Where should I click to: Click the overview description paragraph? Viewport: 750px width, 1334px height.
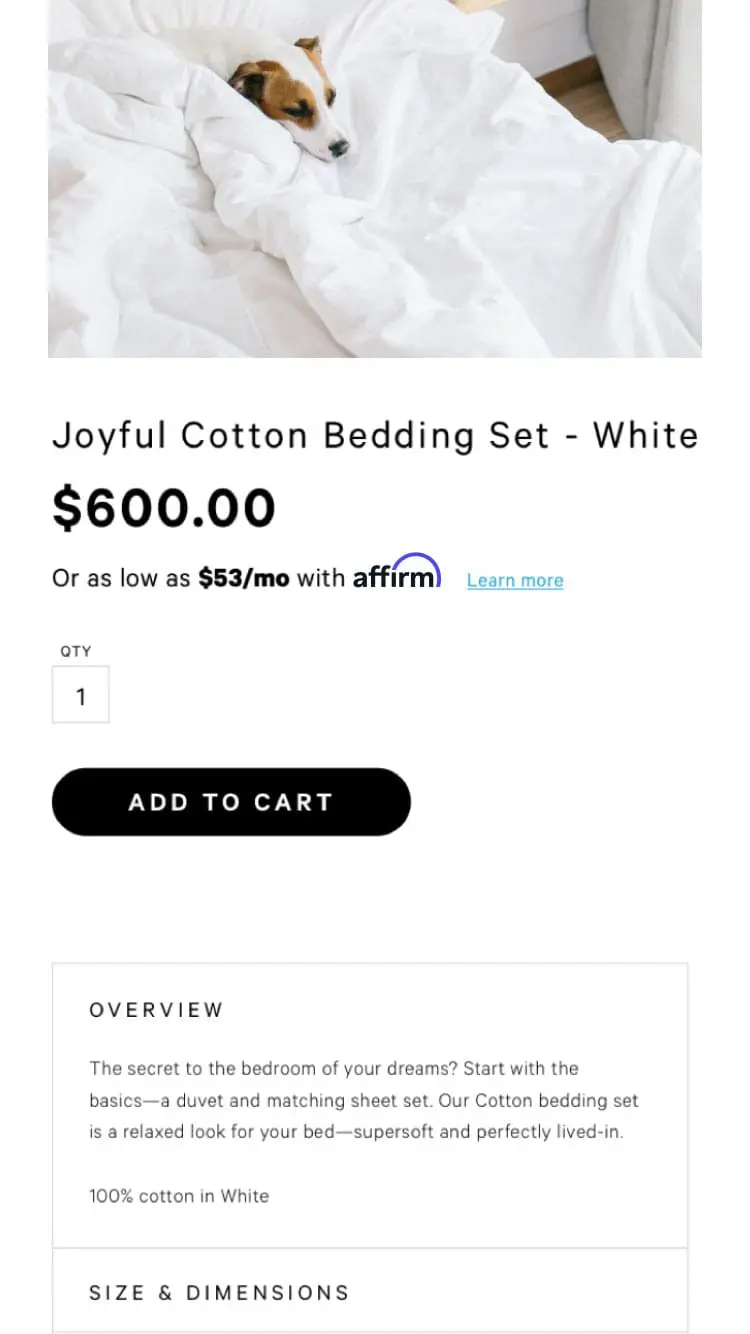click(364, 1100)
